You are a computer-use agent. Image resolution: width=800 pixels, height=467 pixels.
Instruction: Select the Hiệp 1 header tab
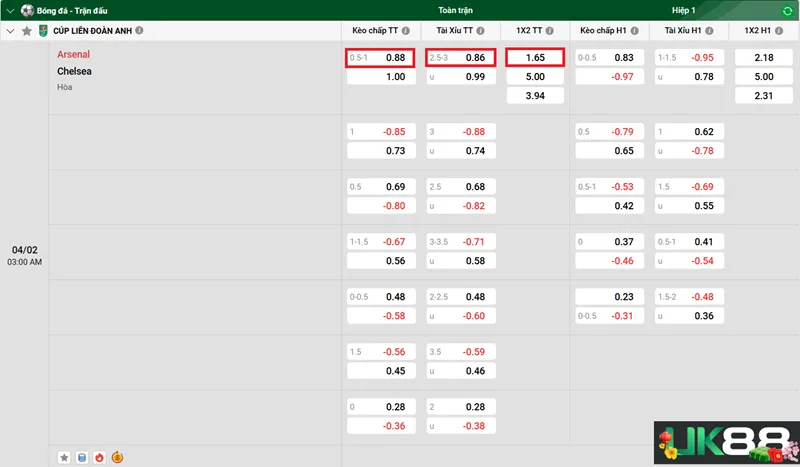684,10
